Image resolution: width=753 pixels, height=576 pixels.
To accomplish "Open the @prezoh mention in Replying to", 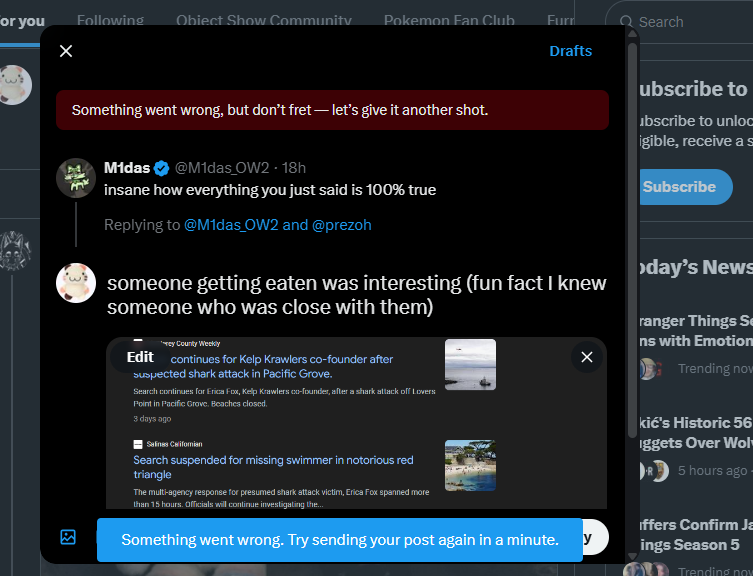I will point(341,225).
